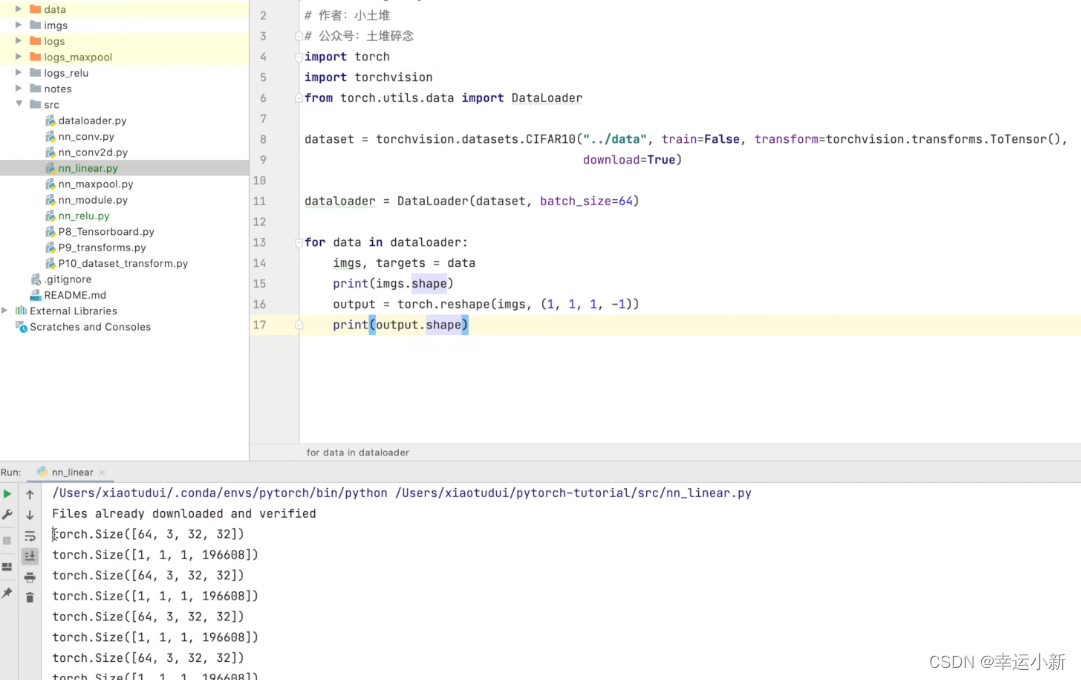Fold the for loop at line 13
Image resolution: width=1081 pixels, height=680 pixels.
pyautogui.click(x=299, y=243)
